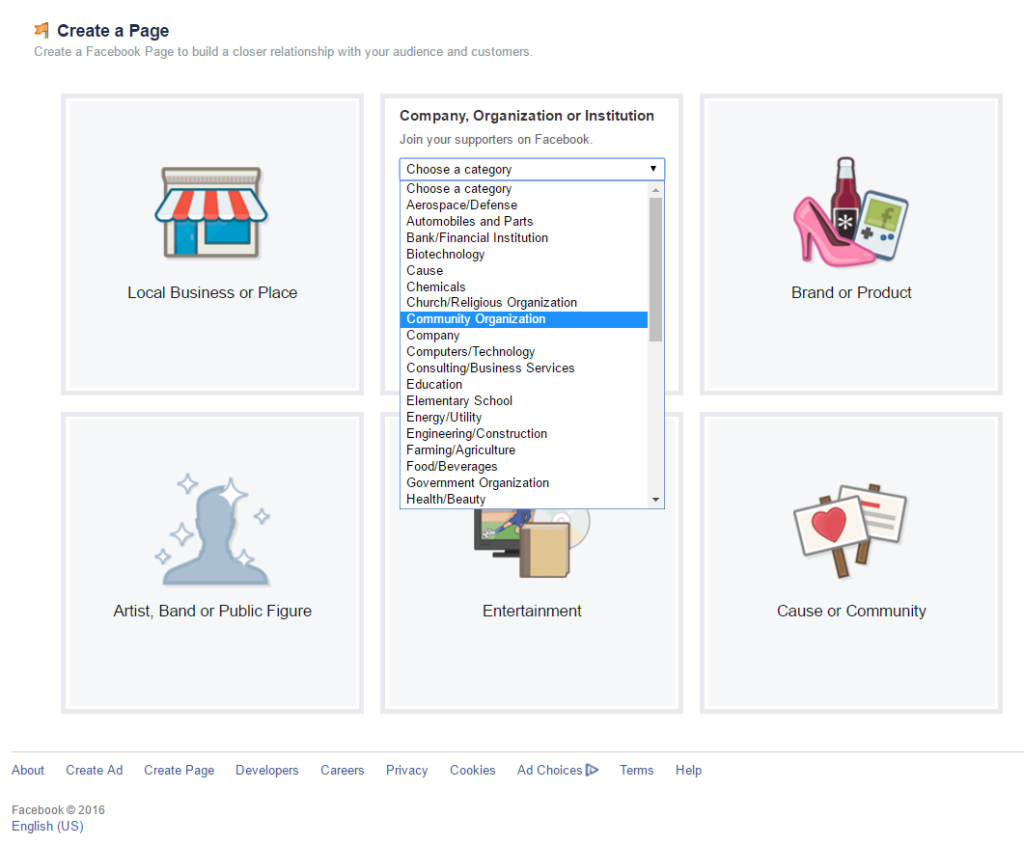Click the orange flag icon beside Create a Page
Screen dimensions: 1024x845
click(x=42, y=29)
